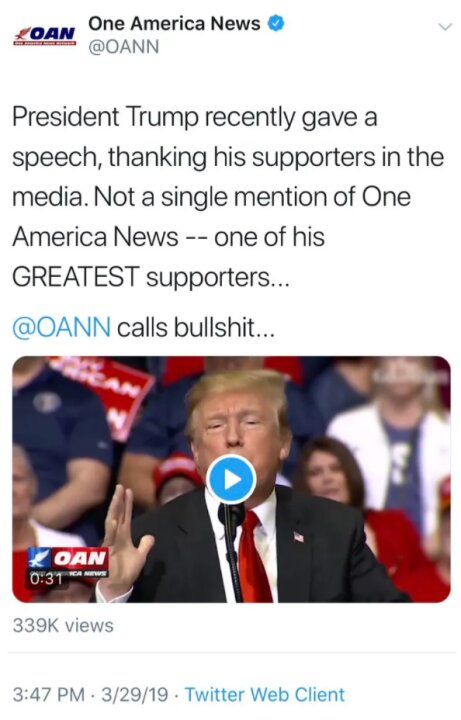This screenshot has width=461, height=720.
Task: Click the 'calls bullshit...' text line
Action: (196, 327)
